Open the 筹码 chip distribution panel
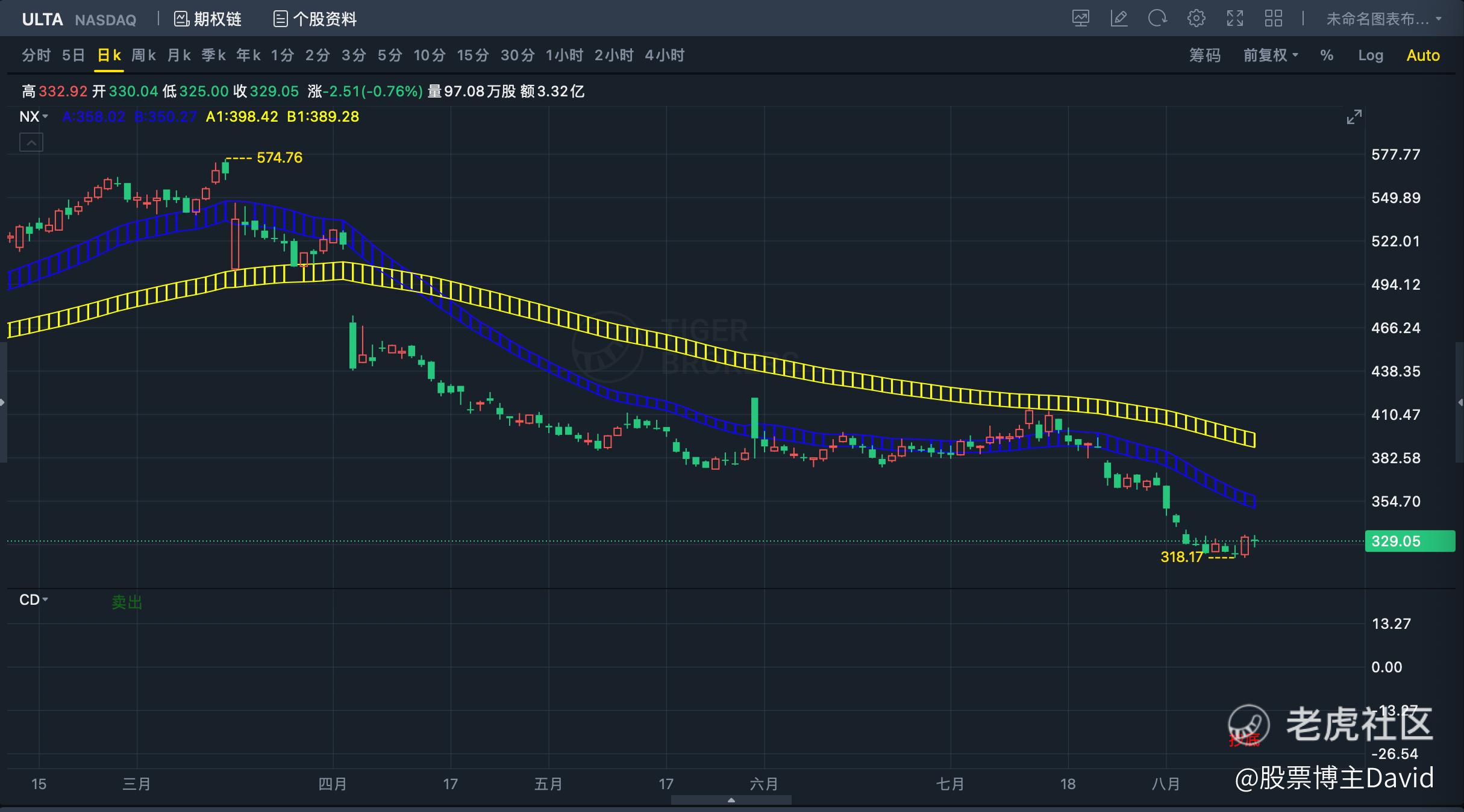The width and height of the screenshot is (1464, 812). coord(1204,55)
